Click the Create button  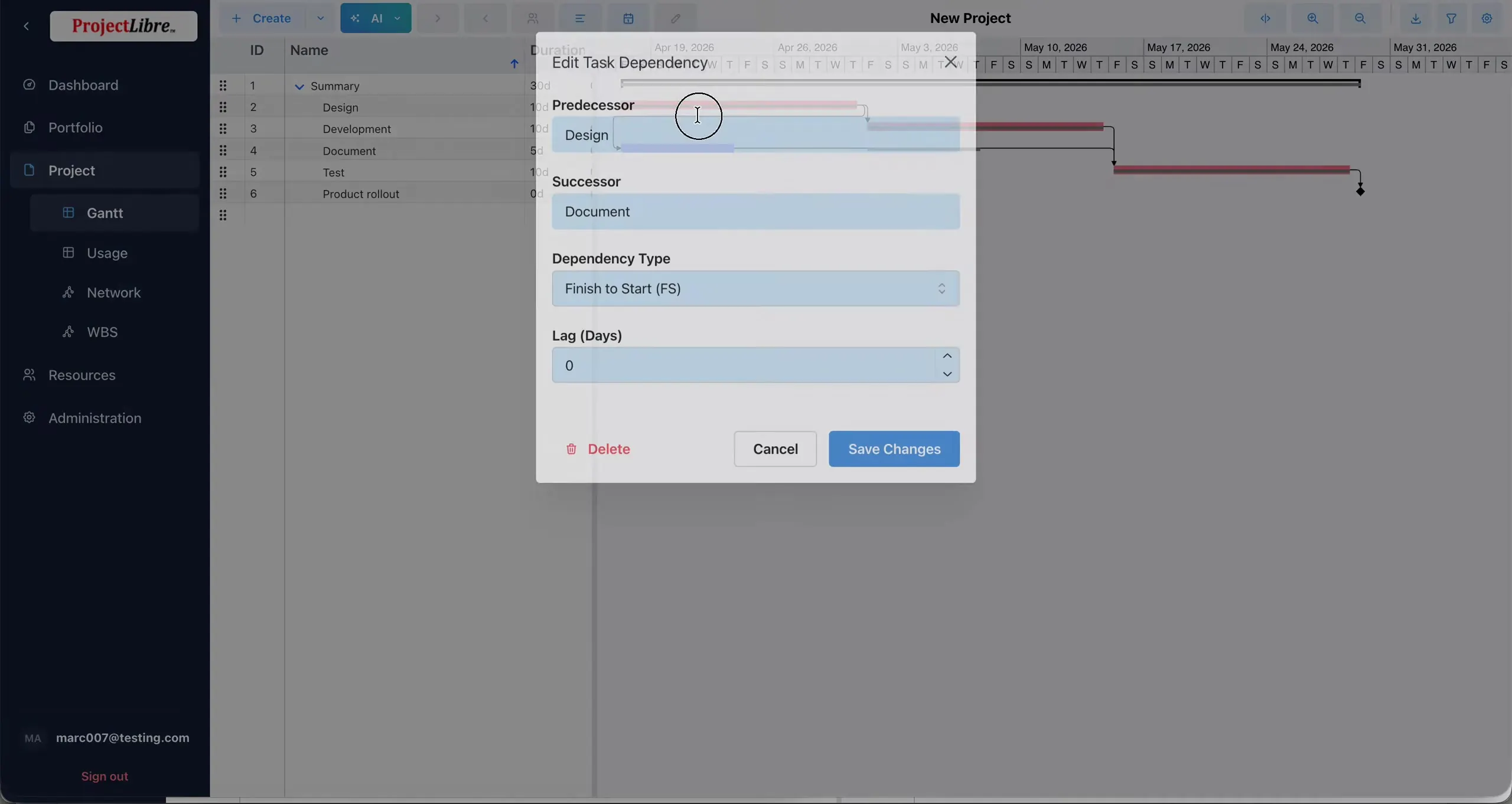click(262, 18)
